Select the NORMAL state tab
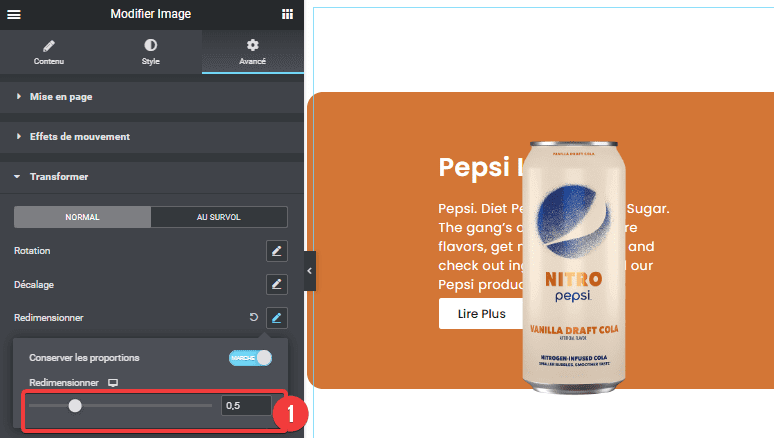The image size is (774, 438). point(82,217)
